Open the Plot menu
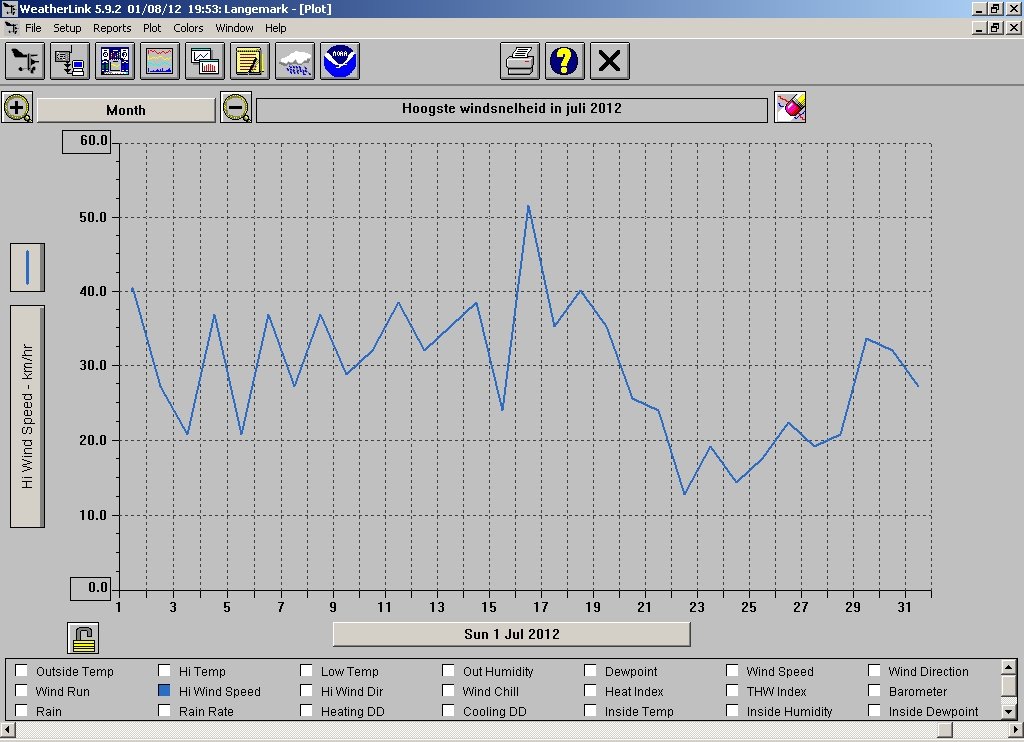Image resolution: width=1024 pixels, height=742 pixels. pyautogui.click(x=152, y=28)
